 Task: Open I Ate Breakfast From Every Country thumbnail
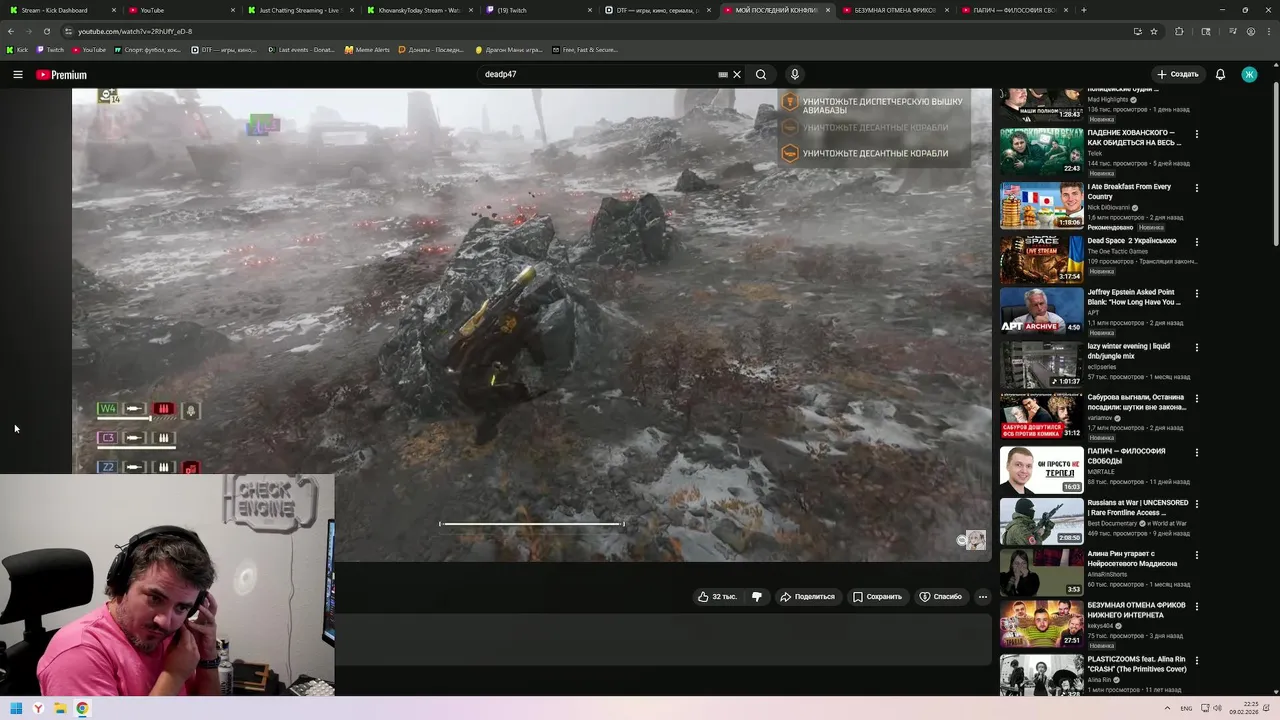(x=1041, y=205)
